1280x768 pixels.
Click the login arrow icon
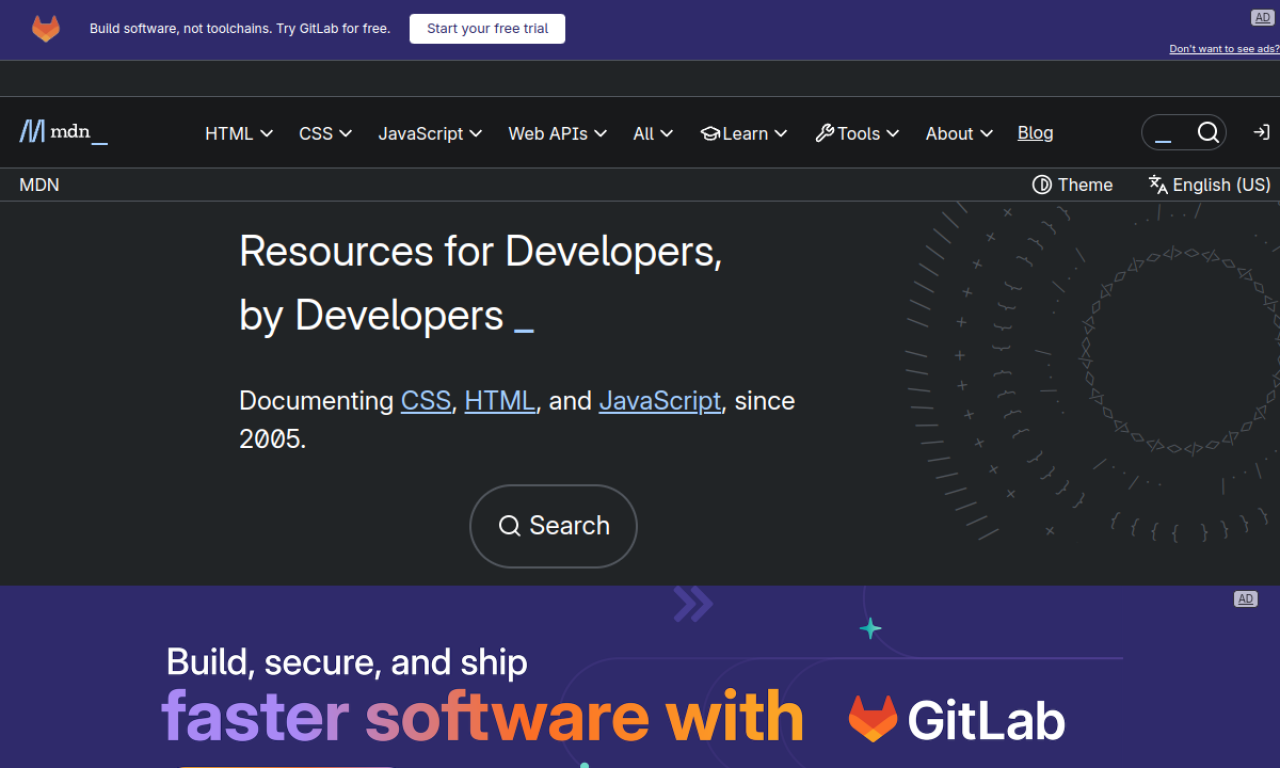point(1261,132)
